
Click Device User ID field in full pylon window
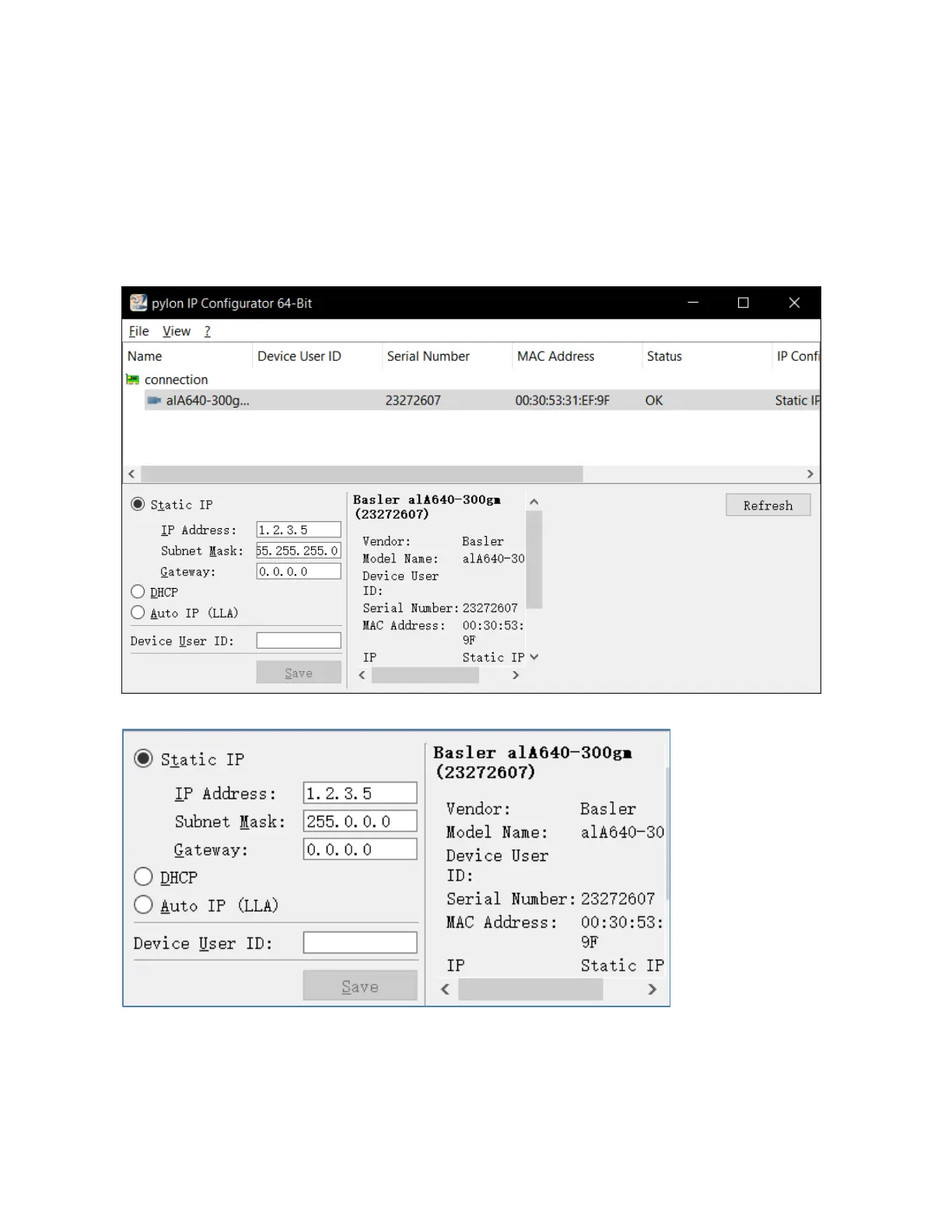[299, 641]
